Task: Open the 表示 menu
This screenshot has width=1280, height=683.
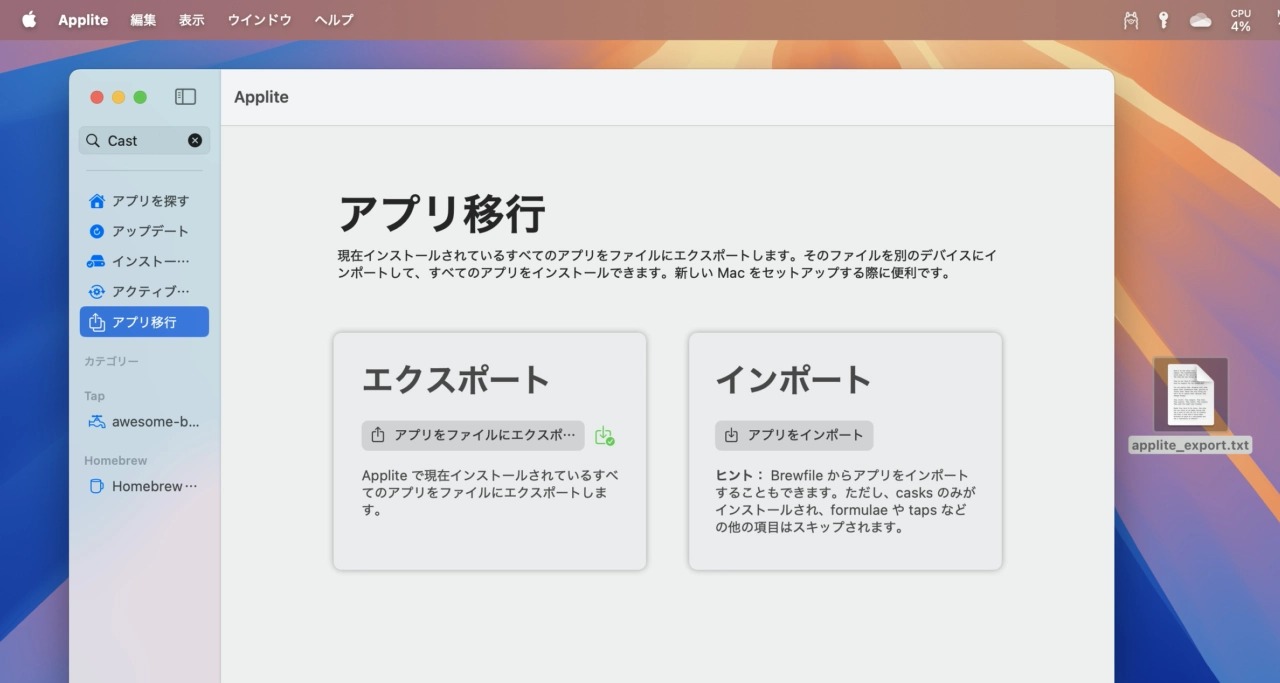Action: point(191,20)
